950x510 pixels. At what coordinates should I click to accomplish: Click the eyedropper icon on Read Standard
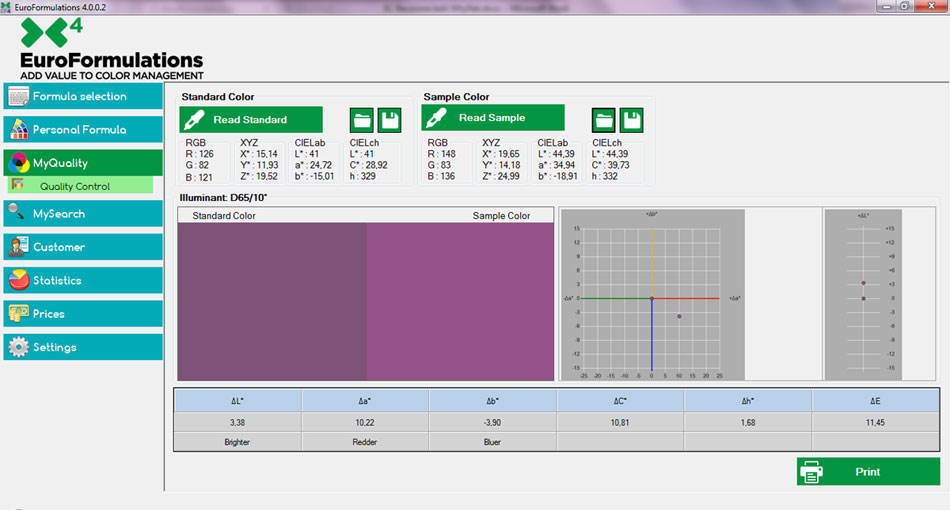(194, 120)
